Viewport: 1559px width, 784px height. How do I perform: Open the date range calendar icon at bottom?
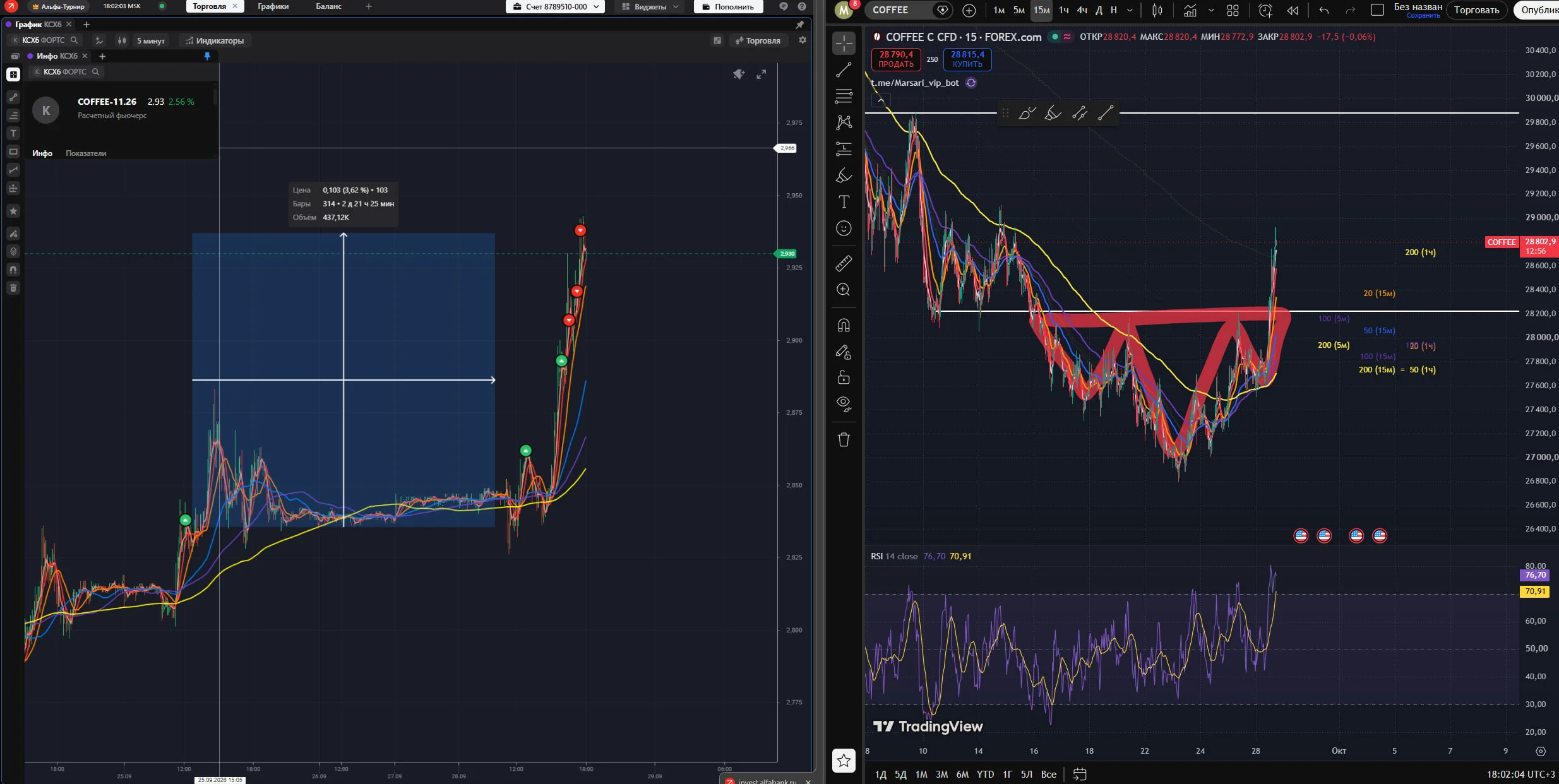pyautogui.click(x=1080, y=774)
